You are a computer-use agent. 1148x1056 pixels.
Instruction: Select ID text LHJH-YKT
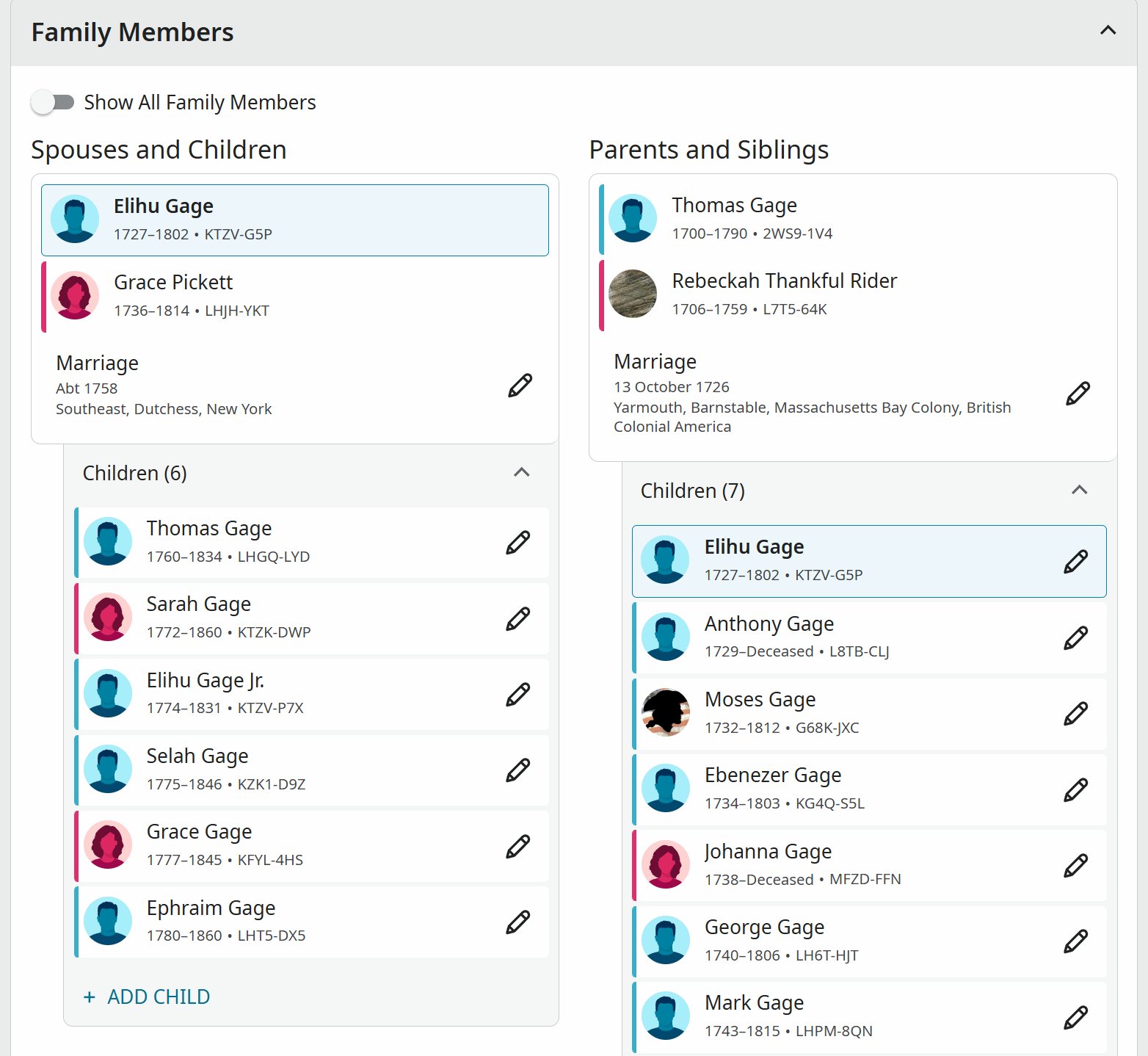[x=236, y=311]
